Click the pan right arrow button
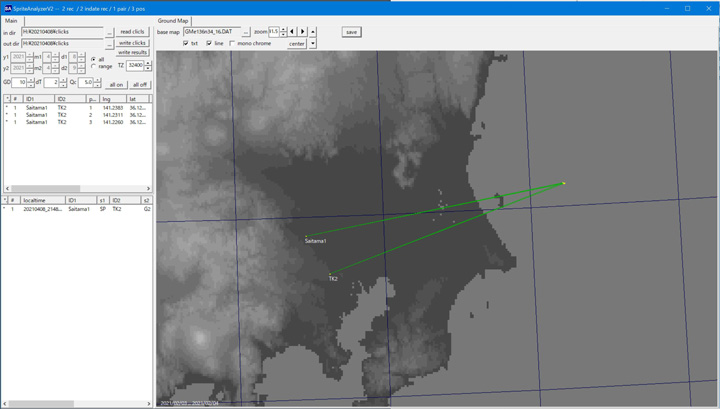The image size is (720, 409). [303, 32]
